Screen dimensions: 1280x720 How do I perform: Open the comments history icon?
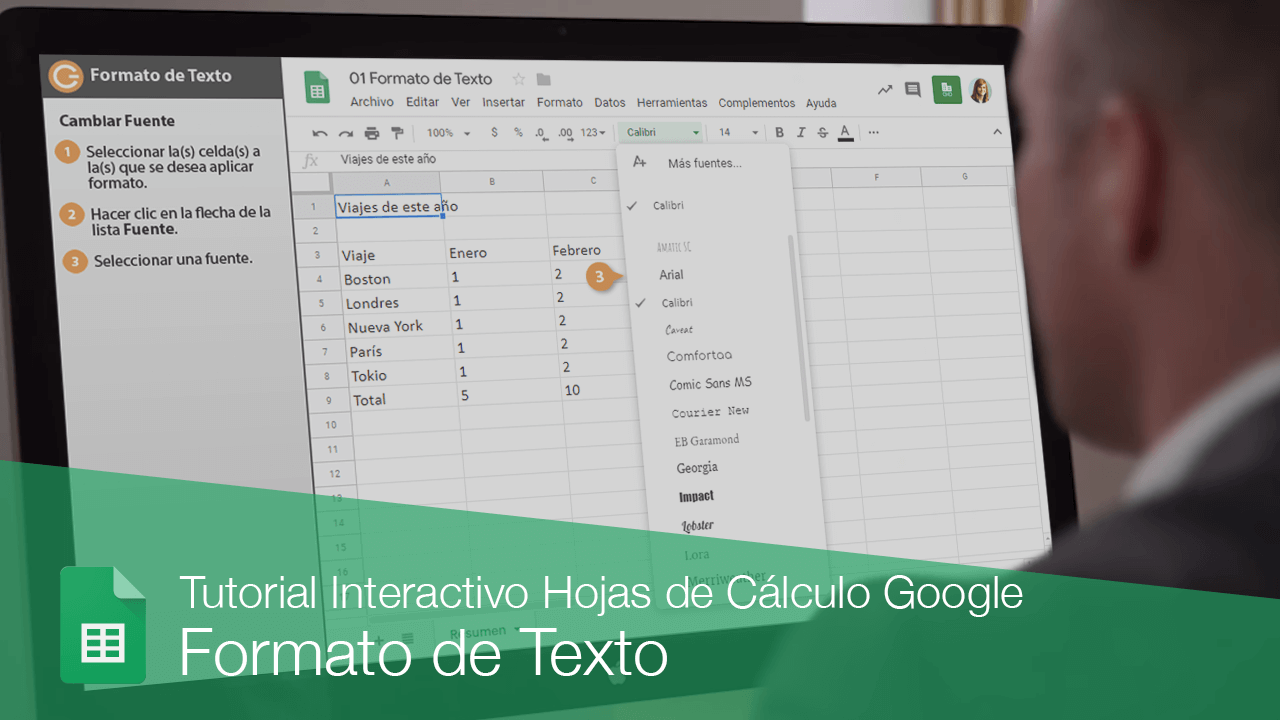point(912,90)
